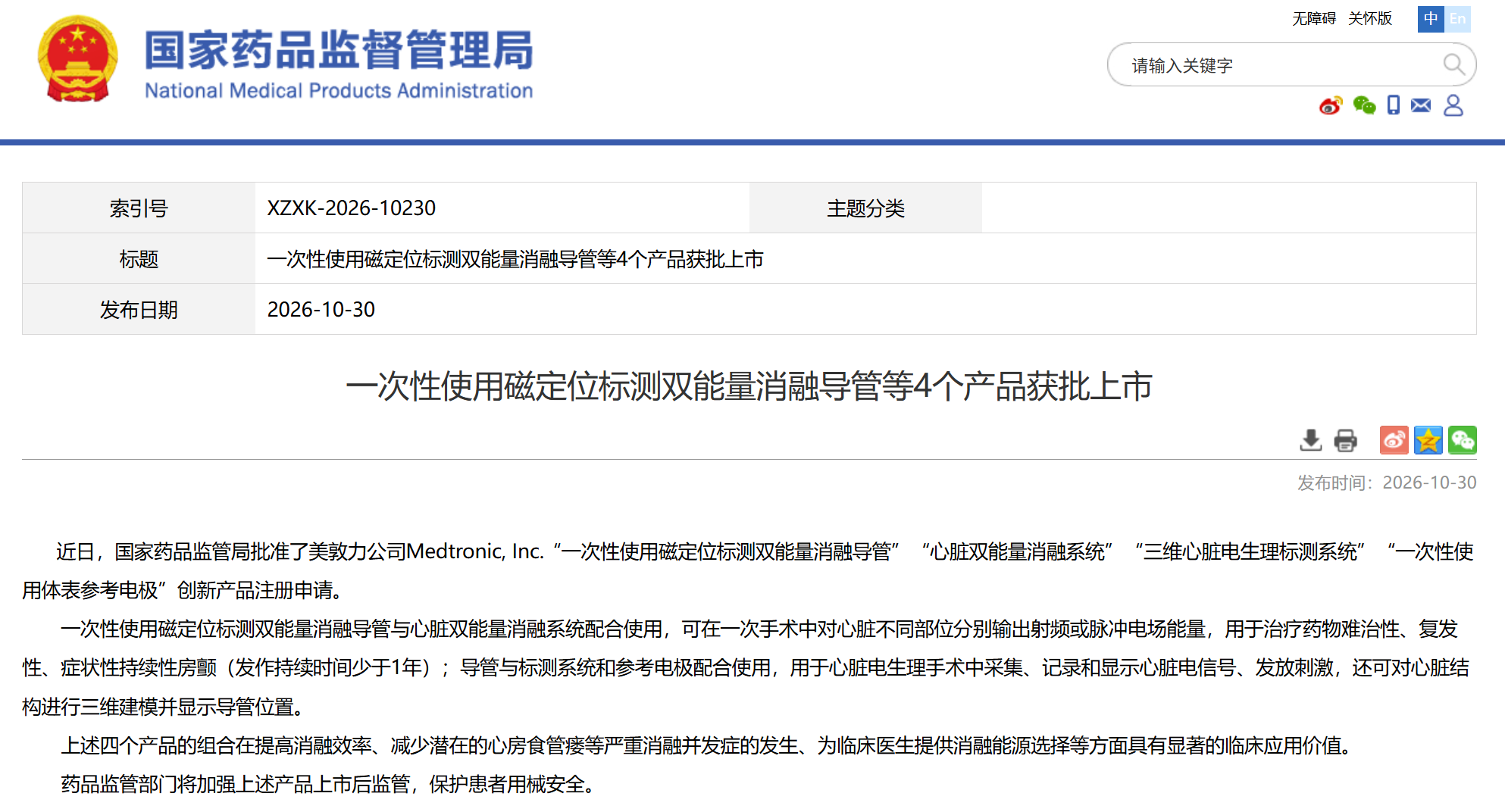1505x812 pixels.
Task: Open the 关怀版 care version link
Action: click(x=1370, y=19)
